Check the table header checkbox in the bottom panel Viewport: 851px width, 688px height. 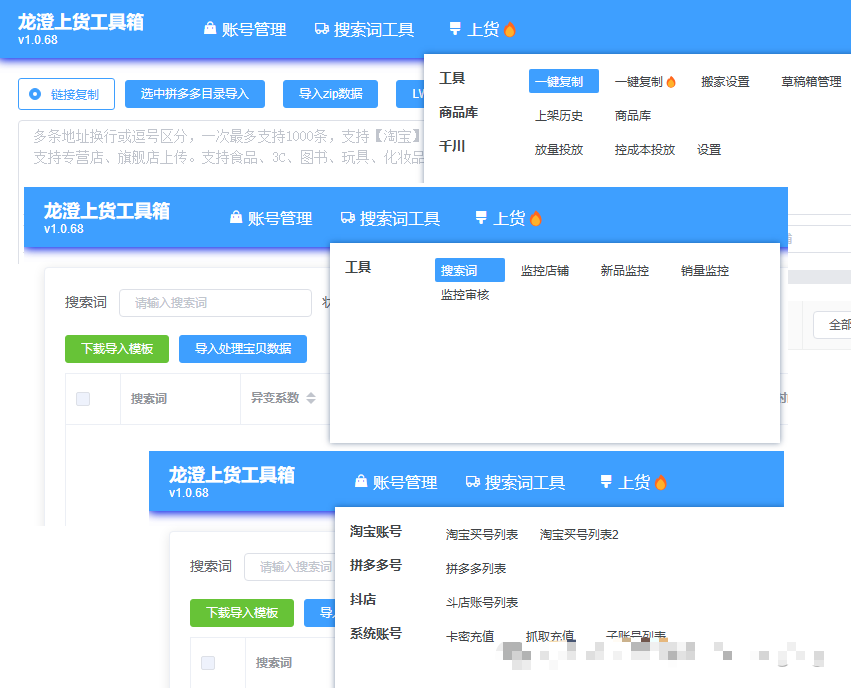[x=208, y=663]
